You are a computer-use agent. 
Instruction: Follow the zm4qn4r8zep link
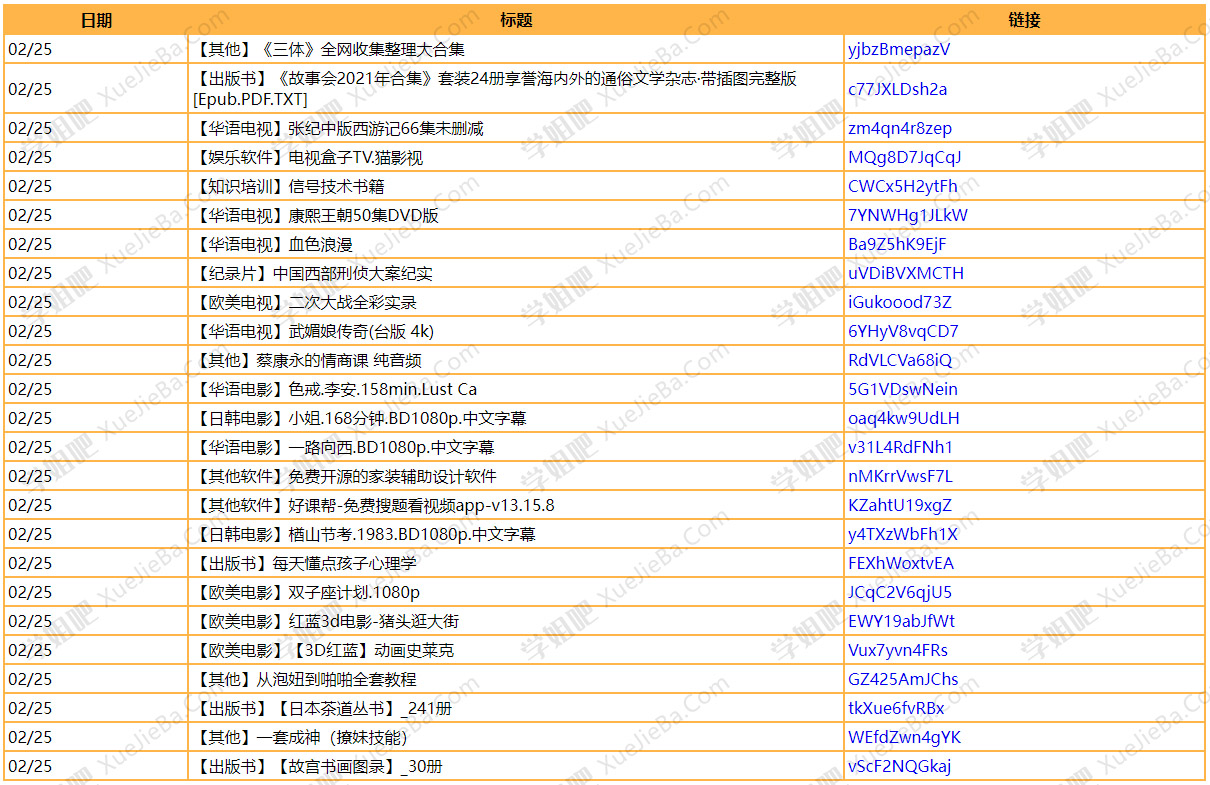click(x=900, y=128)
